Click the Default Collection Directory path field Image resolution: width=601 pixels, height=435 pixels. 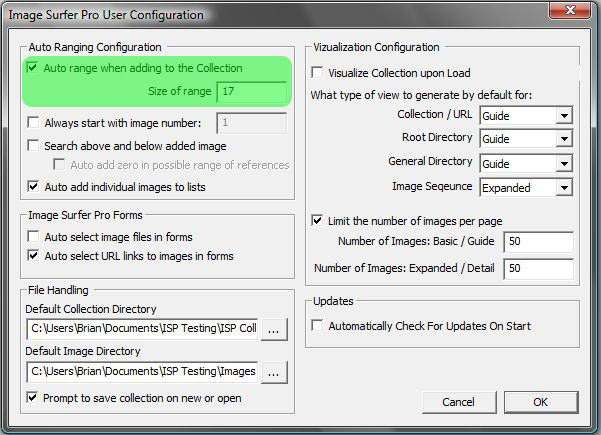(x=142, y=328)
